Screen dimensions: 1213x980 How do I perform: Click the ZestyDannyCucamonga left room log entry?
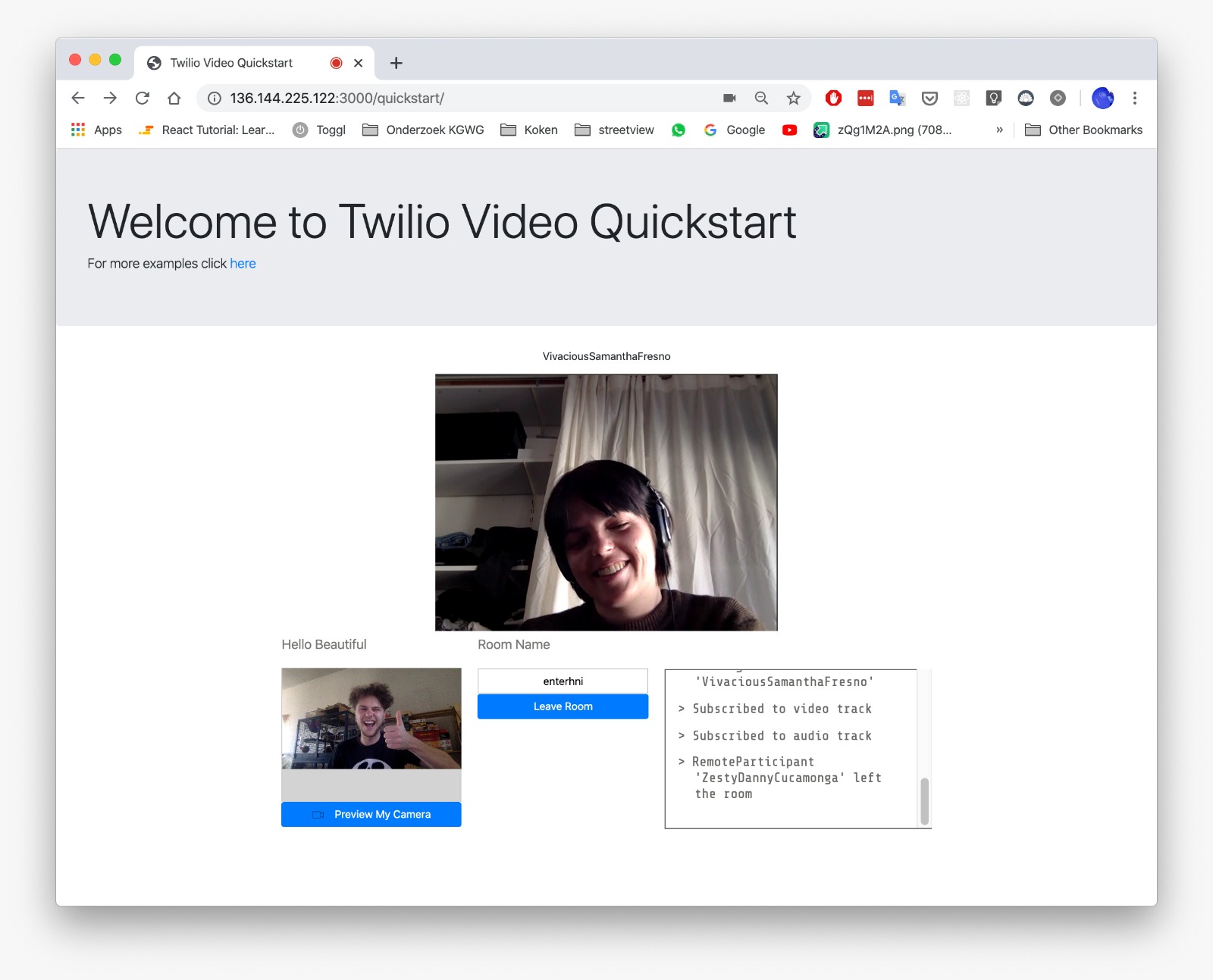(779, 778)
